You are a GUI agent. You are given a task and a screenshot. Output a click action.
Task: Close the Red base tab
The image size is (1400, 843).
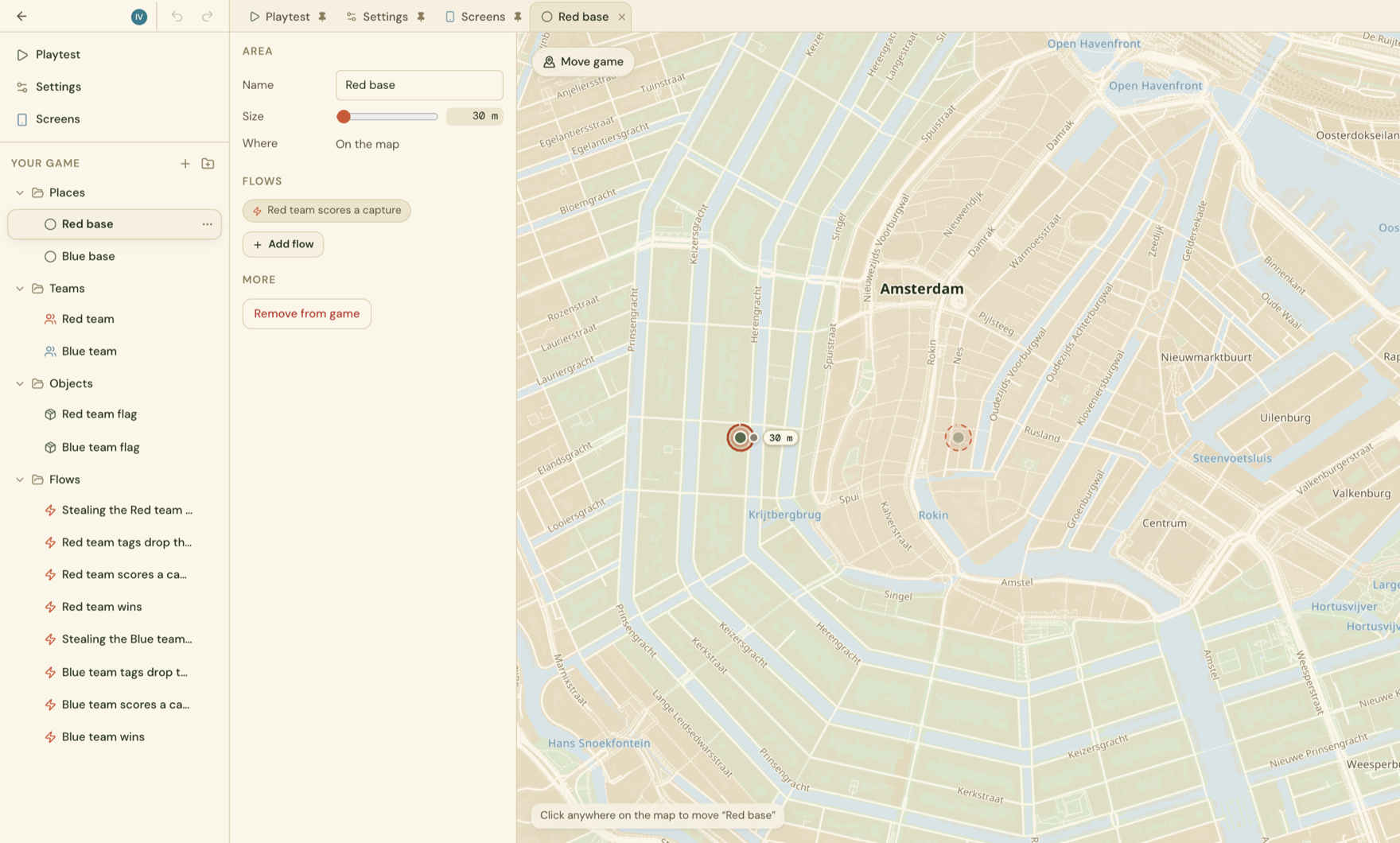click(621, 17)
